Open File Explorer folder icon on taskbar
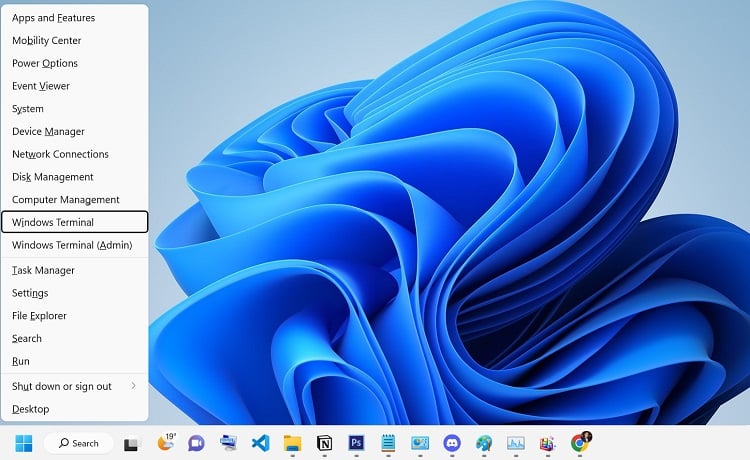 [x=293, y=443]
